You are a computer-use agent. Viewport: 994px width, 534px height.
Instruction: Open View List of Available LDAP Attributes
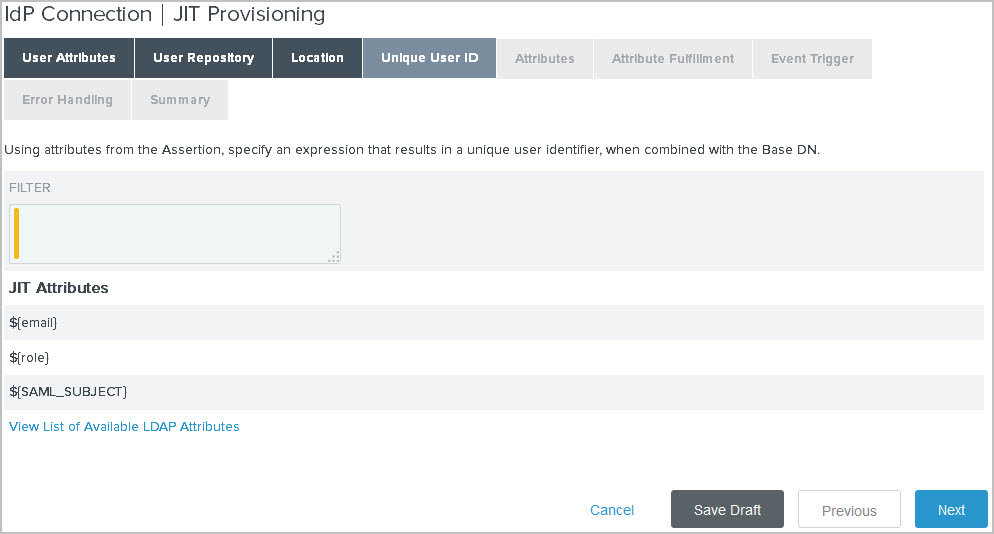(124, 426)
